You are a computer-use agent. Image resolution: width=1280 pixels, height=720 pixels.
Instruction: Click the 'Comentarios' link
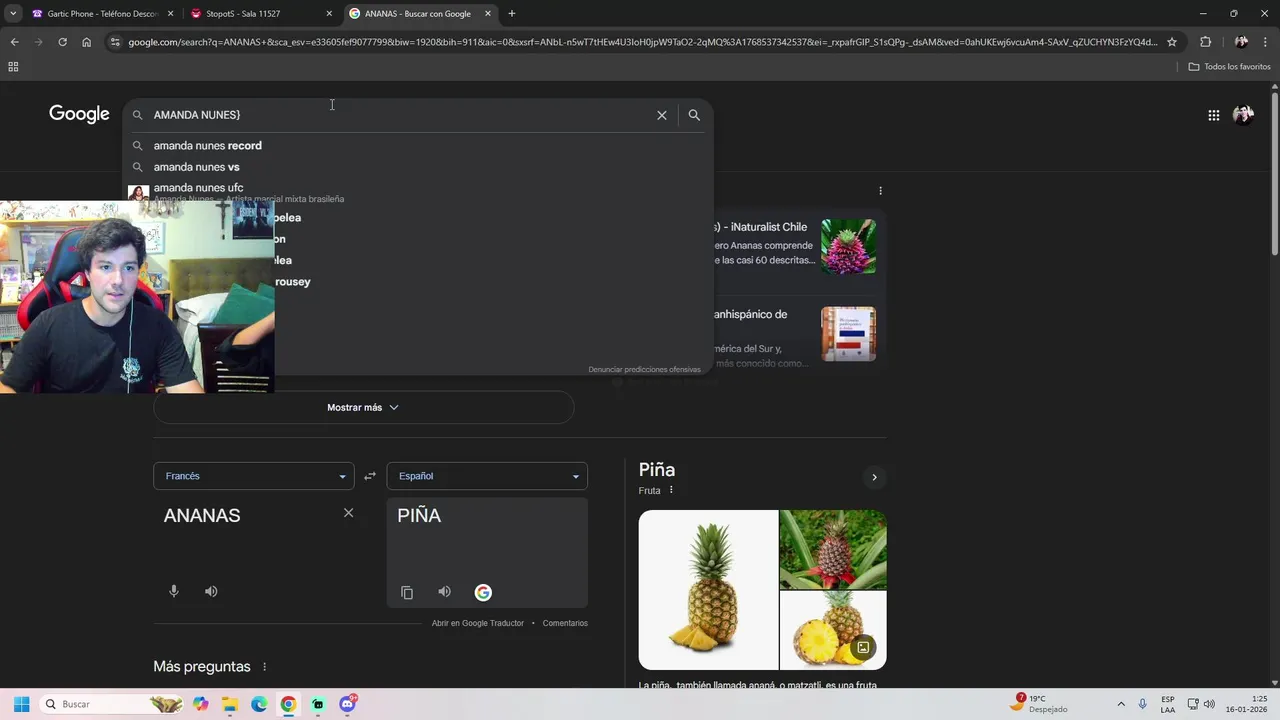click(565, 623)
